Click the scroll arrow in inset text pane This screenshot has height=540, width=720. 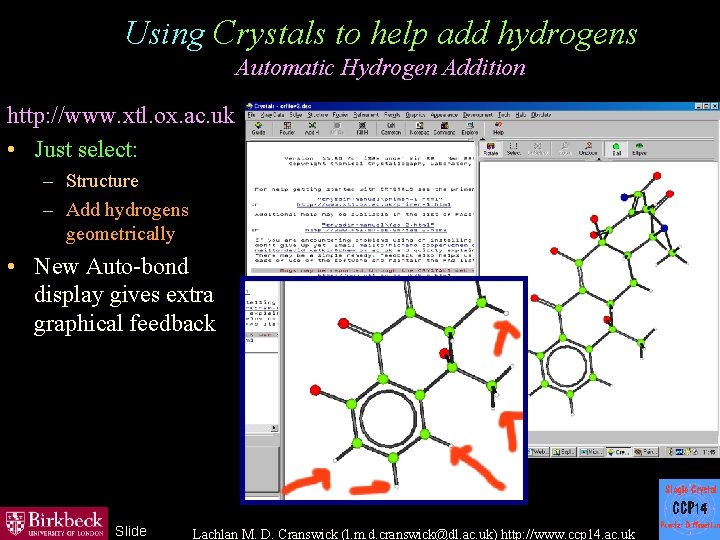[274, 428]
